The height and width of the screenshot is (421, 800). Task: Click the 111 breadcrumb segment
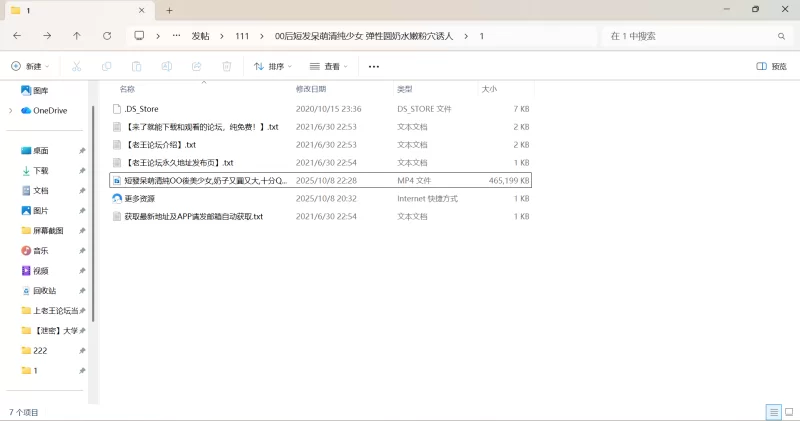(242, 36)
